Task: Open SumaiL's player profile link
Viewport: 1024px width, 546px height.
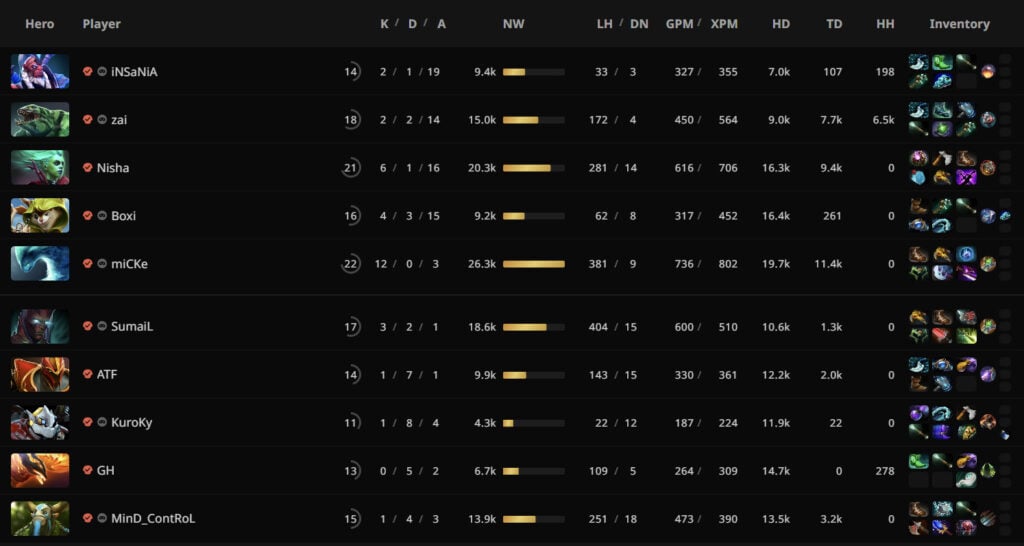Action: tap(132, 326)
